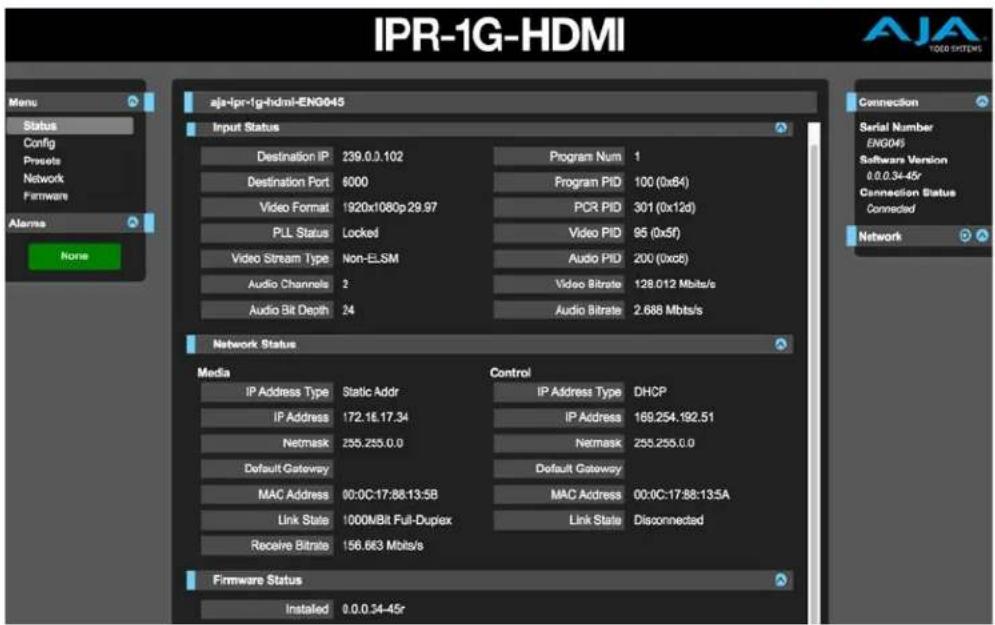Click the main panel vertical scrollbar
The width and height of the screenshot is (995, 625).
[x=814, y=373]
